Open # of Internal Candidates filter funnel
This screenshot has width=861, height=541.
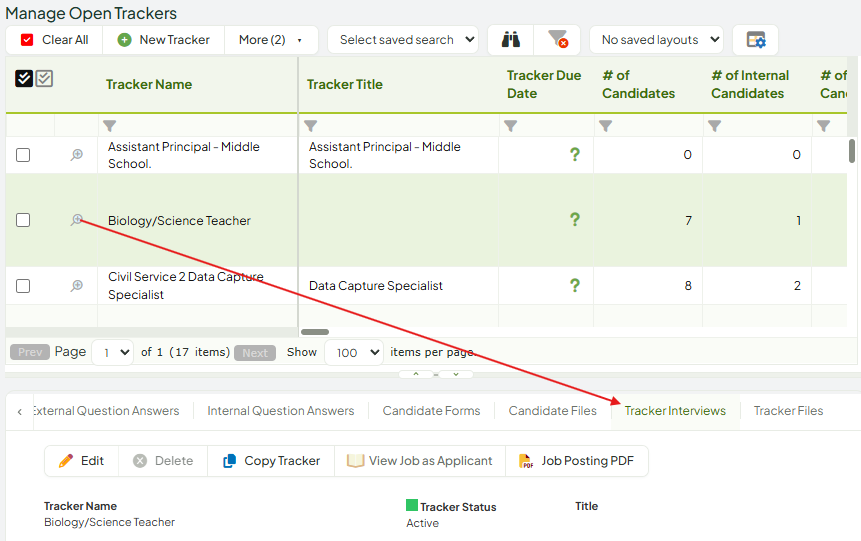point(714,126)
